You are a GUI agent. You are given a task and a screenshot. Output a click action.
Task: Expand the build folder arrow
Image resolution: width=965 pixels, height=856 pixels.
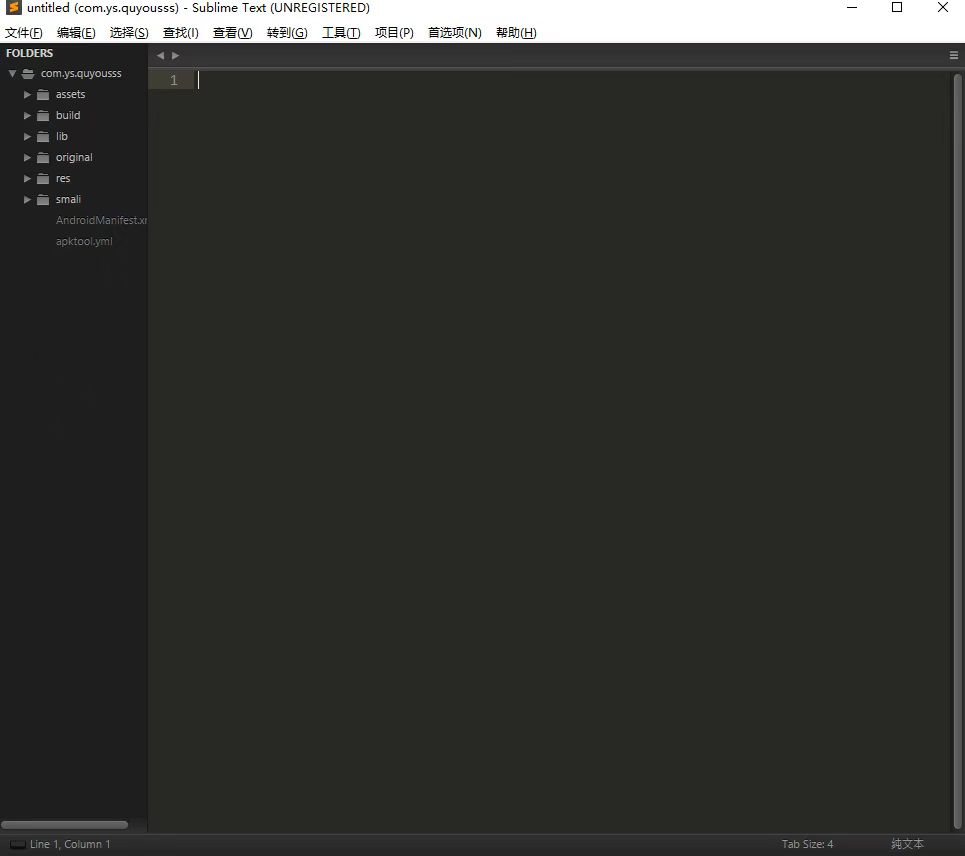coord(28,115)
